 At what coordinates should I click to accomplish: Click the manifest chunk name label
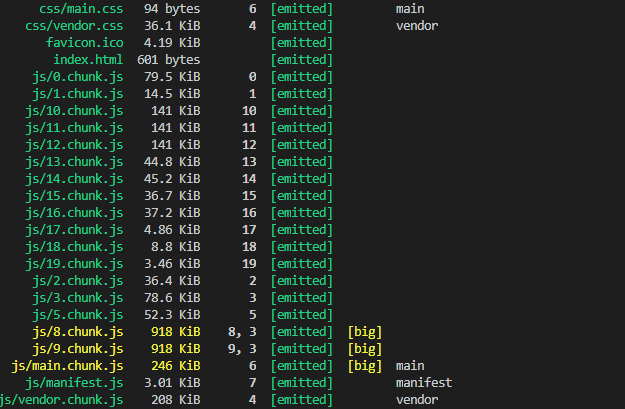(x=424, y=383)
